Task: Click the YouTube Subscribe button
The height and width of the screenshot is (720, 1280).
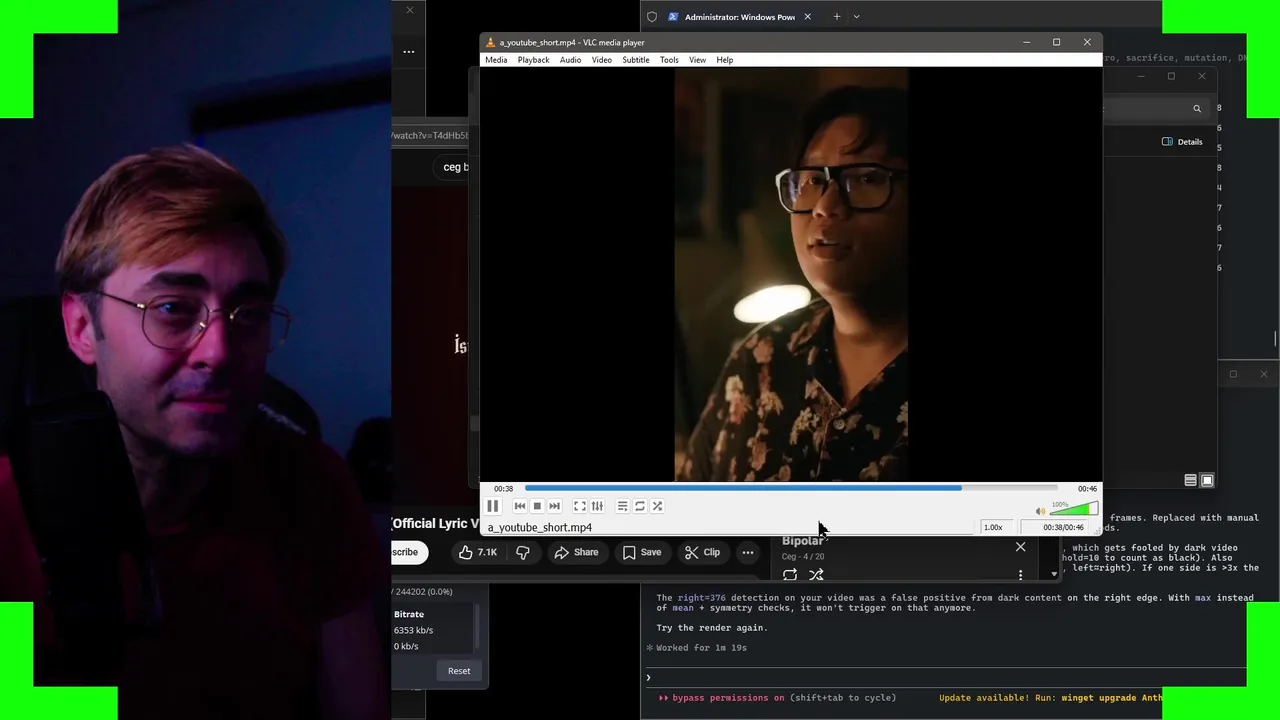Action: coord(405,552)
